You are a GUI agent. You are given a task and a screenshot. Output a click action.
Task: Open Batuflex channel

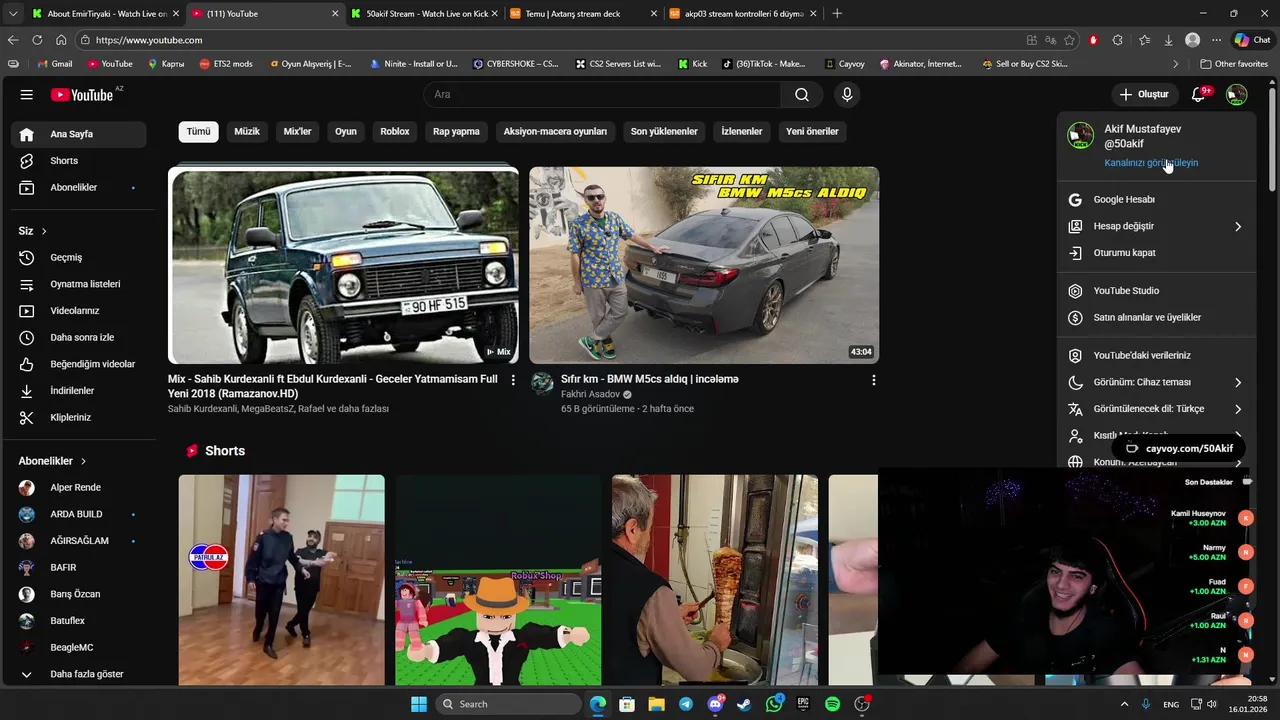pos(79,621)
